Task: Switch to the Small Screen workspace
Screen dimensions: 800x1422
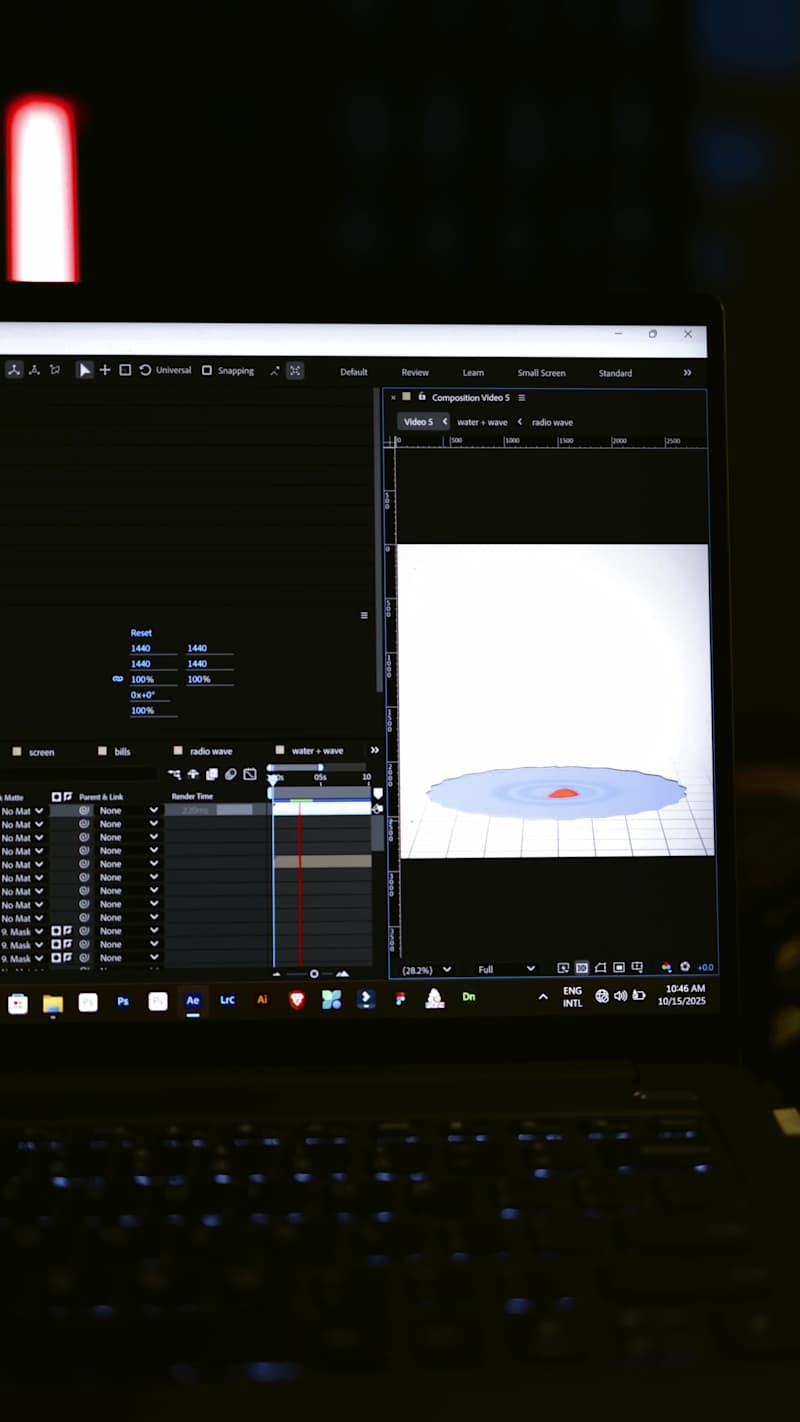Action: point(541,373)
